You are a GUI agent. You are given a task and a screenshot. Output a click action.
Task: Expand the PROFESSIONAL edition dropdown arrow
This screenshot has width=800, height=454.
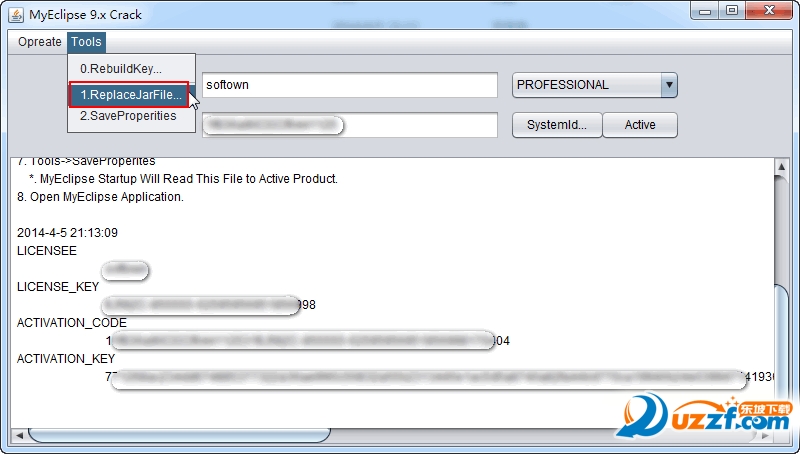click(x=669, y=85)
